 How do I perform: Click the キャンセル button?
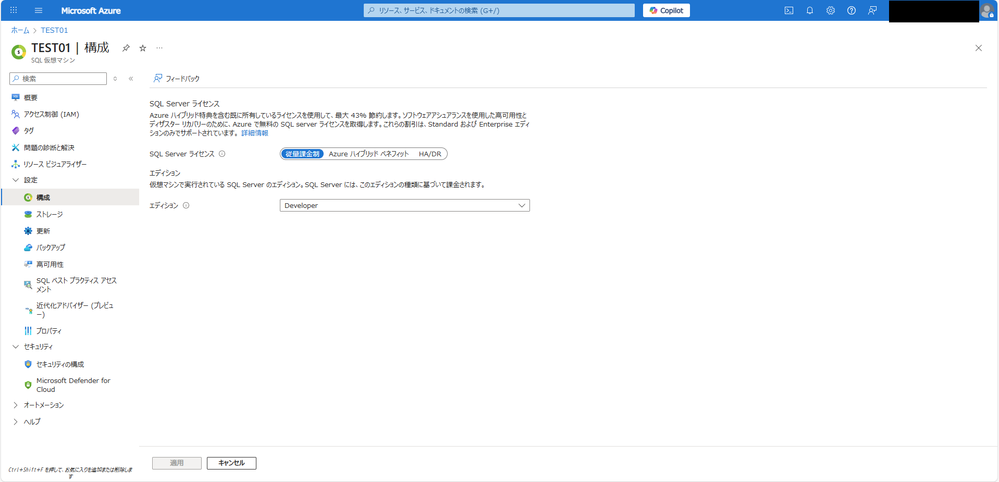click(231, 464)
